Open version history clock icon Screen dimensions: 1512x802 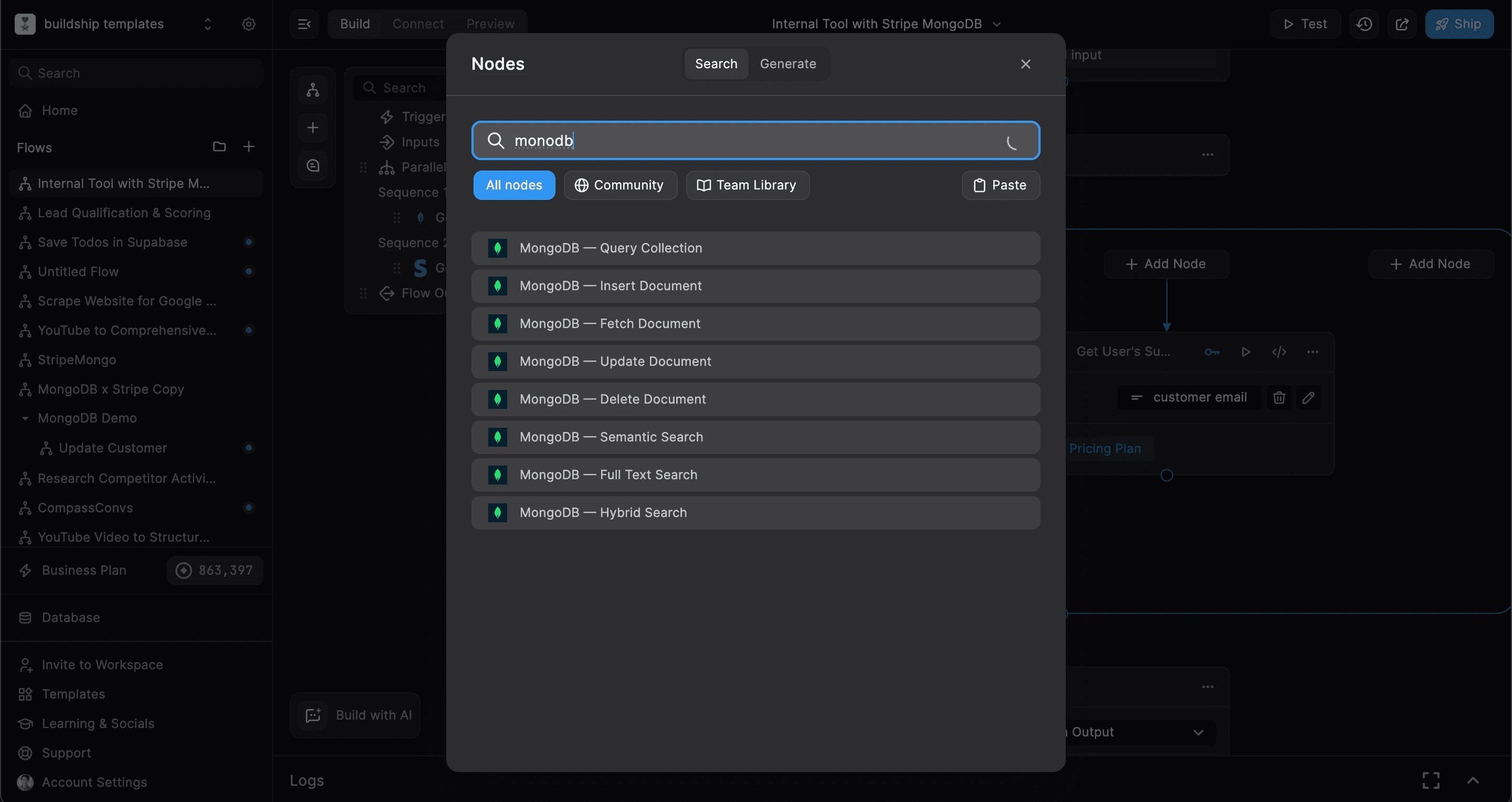point(1364,24)
